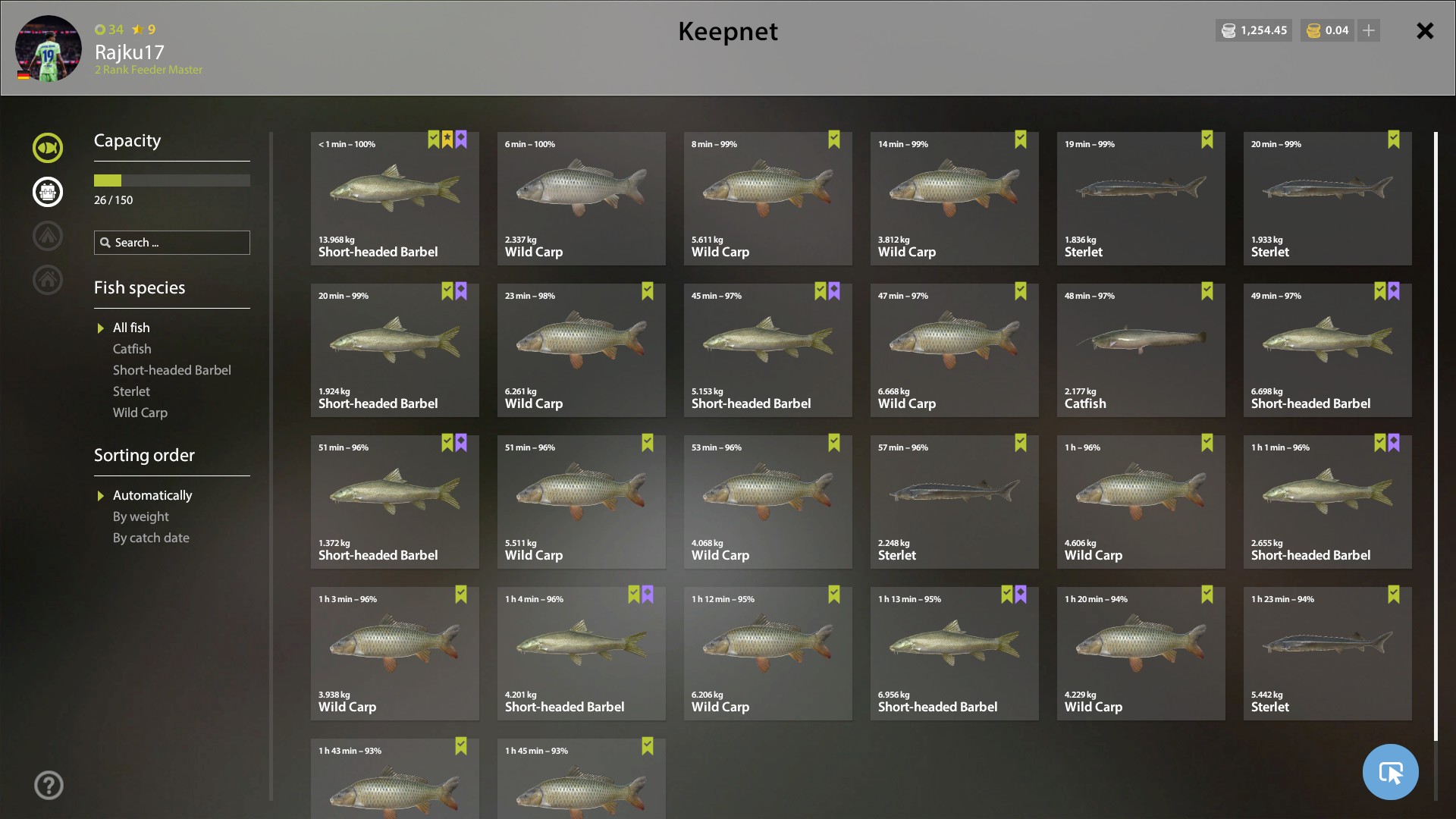Open the help question mark icon
Viewport: 1456px width, 819px height.
click(x=49, y=785)
